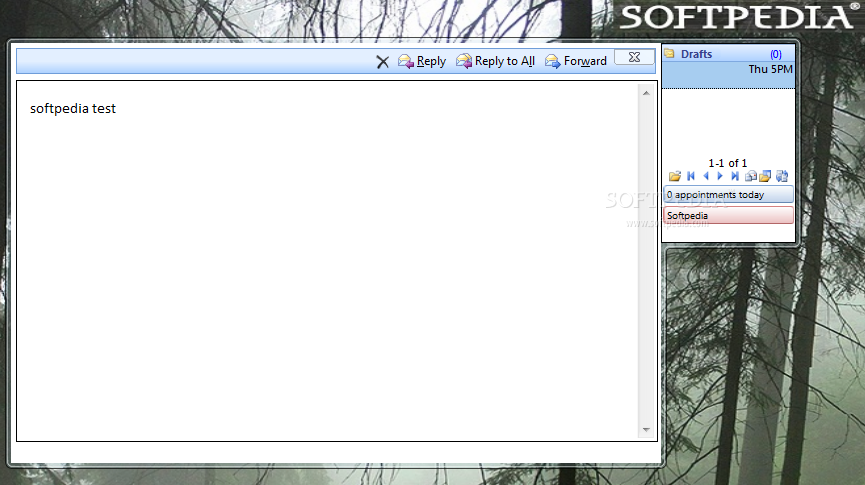Screen dimensions: 865x485
Task: Click the 1-1 of 1 page counter
Action: (728, 163)
